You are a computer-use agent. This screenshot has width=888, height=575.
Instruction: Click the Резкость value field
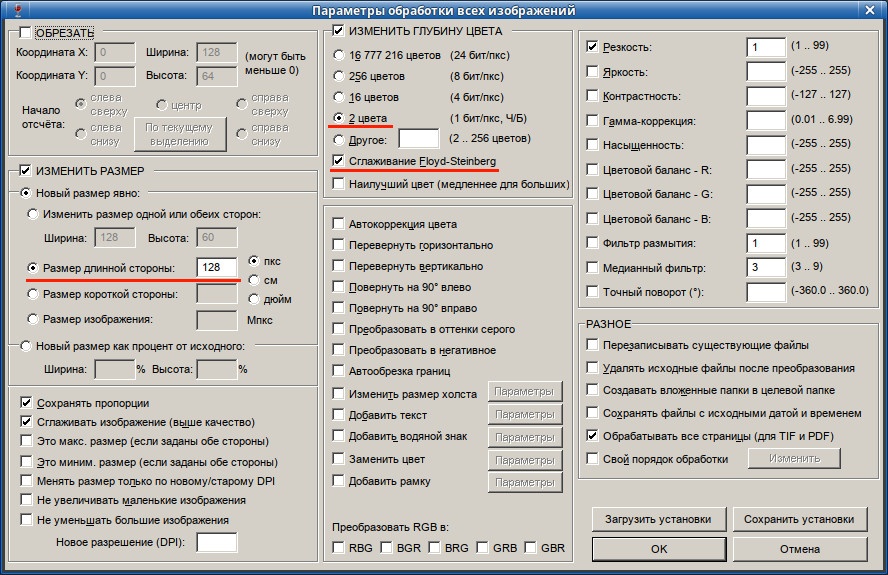click(x=766, y=47)
